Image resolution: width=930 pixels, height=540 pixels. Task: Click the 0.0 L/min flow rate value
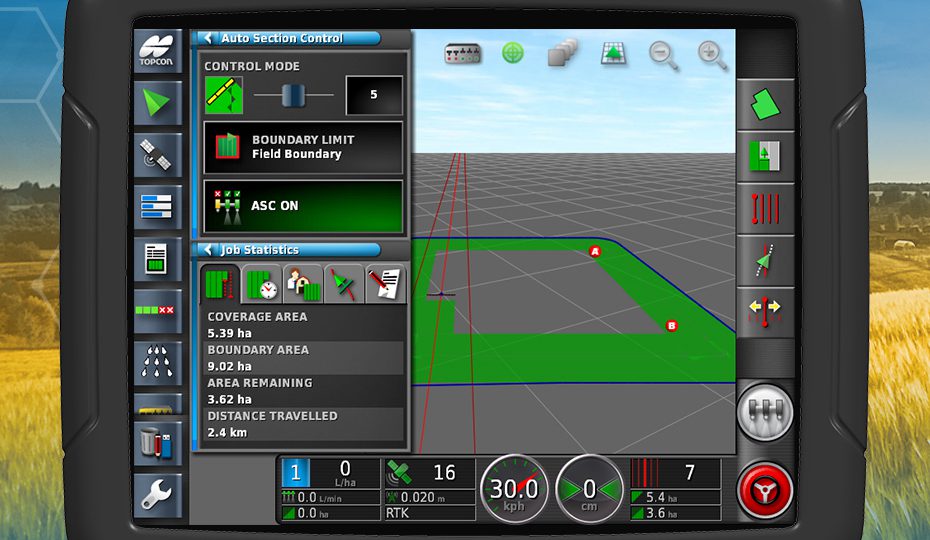click(x=319, y=497)
